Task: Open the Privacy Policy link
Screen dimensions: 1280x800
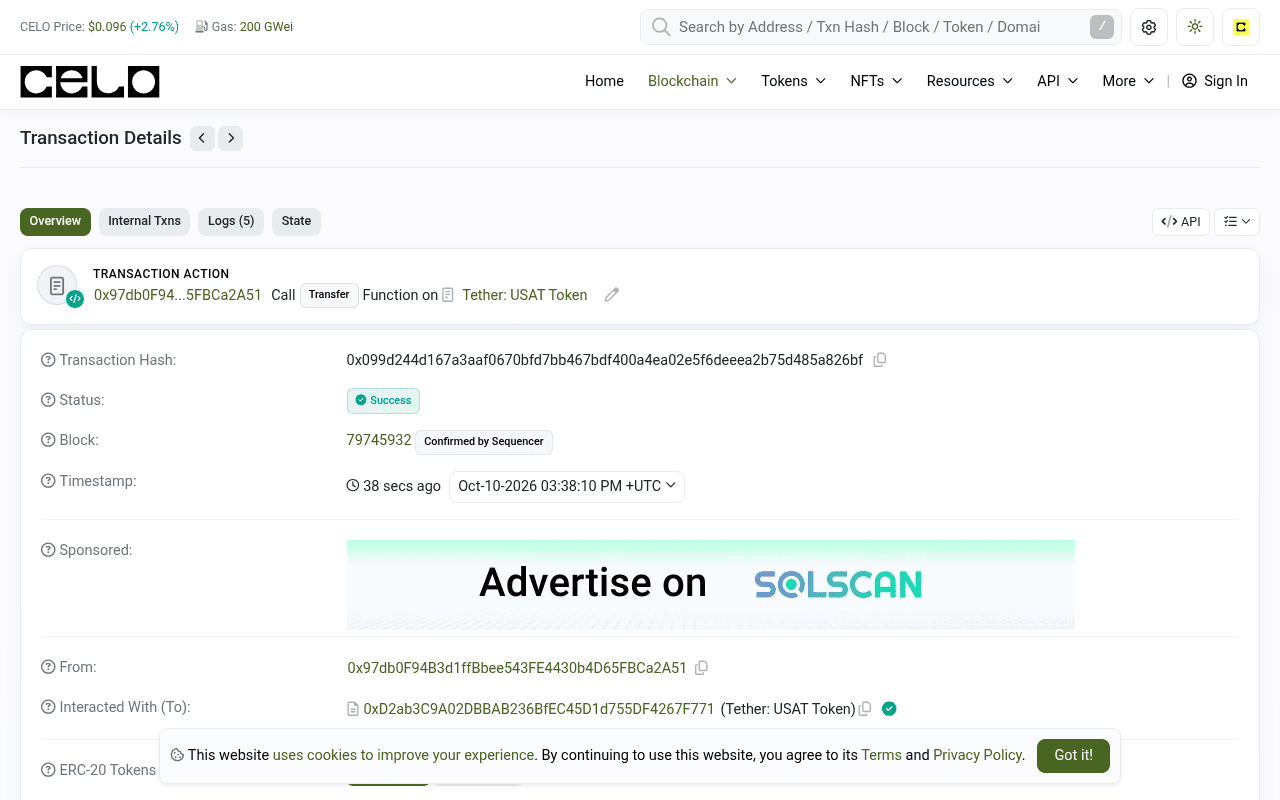Action: [x=978, y=755]
